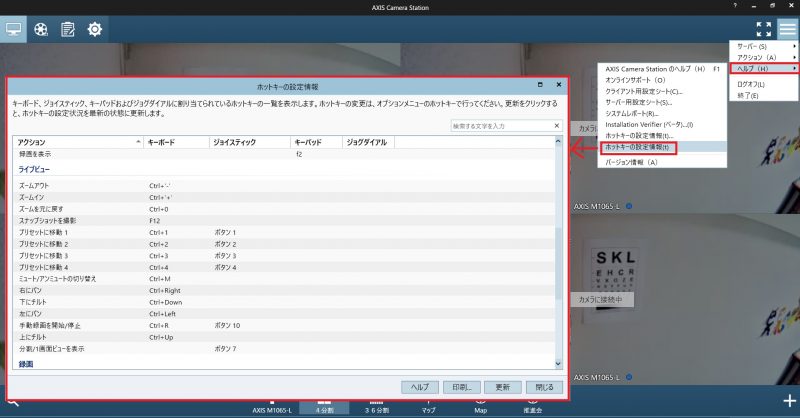Click the scrollbar up arrow in hotkey list
800x418 pixels.
click(x=558, y=141)
